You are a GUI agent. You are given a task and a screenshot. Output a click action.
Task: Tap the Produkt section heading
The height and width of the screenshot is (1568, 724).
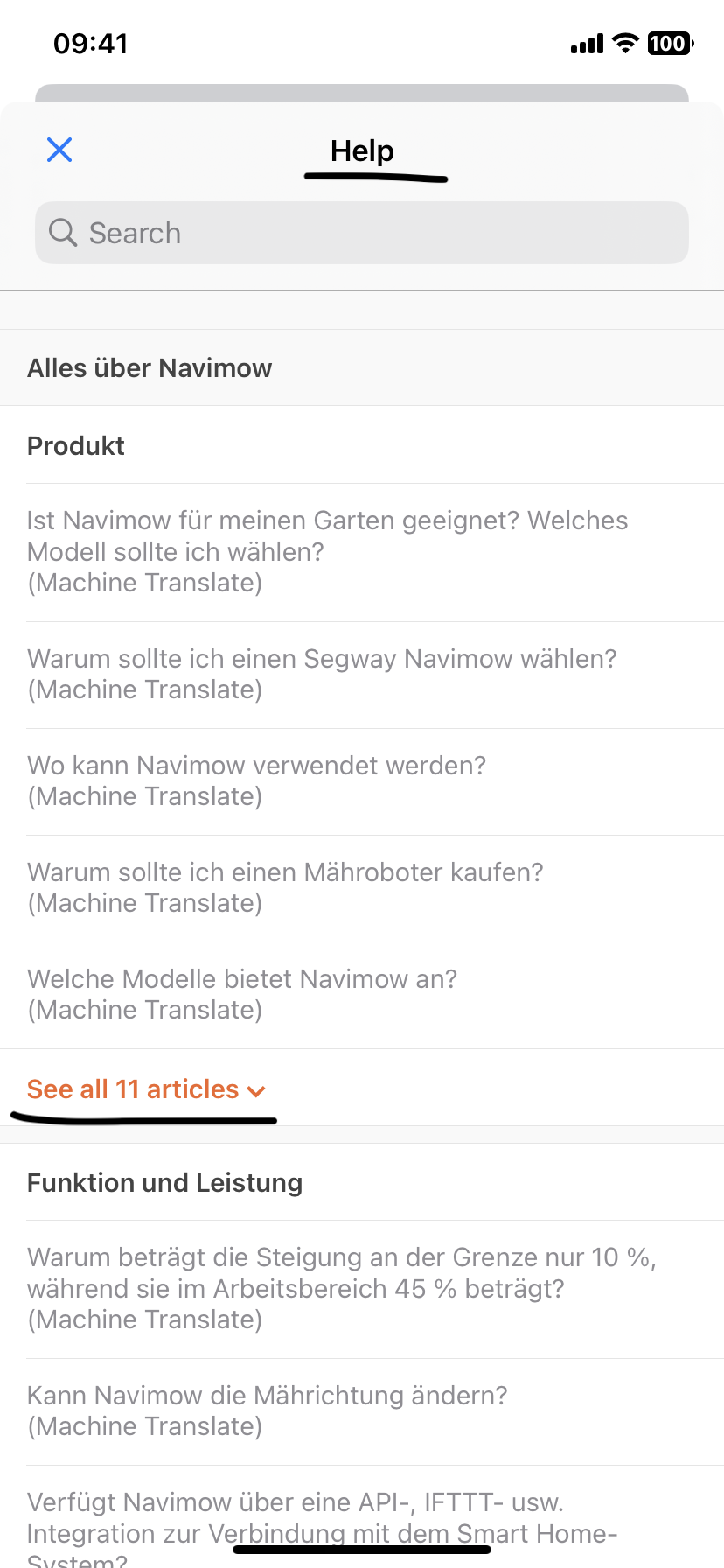point(76,445)
